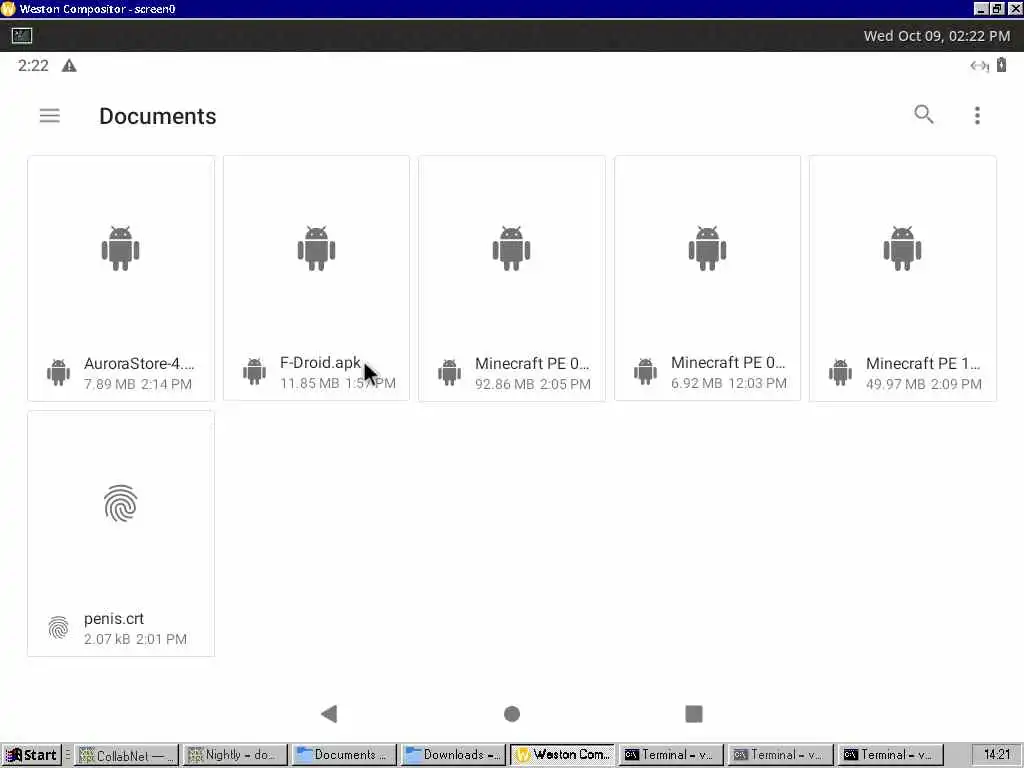
Task: Click the AuroraStore large Android thumbnail
Action: coord(121,248)
